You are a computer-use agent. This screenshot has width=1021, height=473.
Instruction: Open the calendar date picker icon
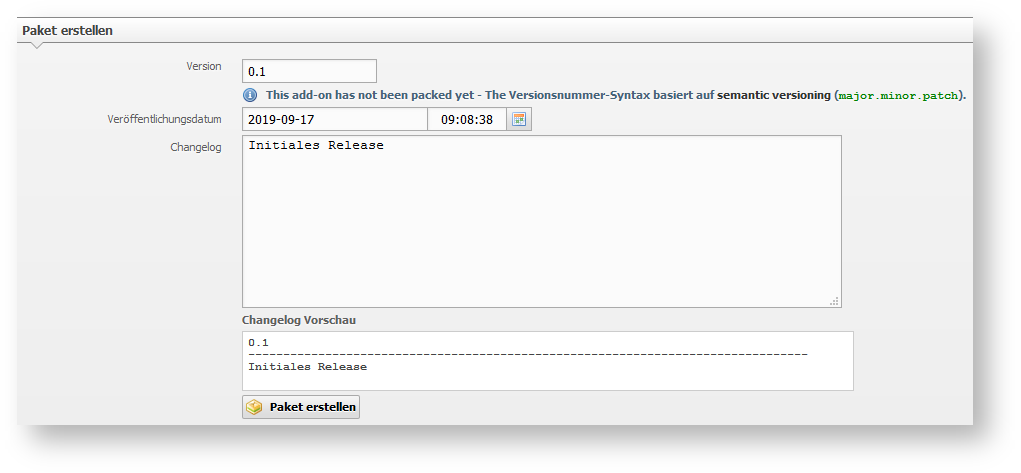tap(519, 119)
